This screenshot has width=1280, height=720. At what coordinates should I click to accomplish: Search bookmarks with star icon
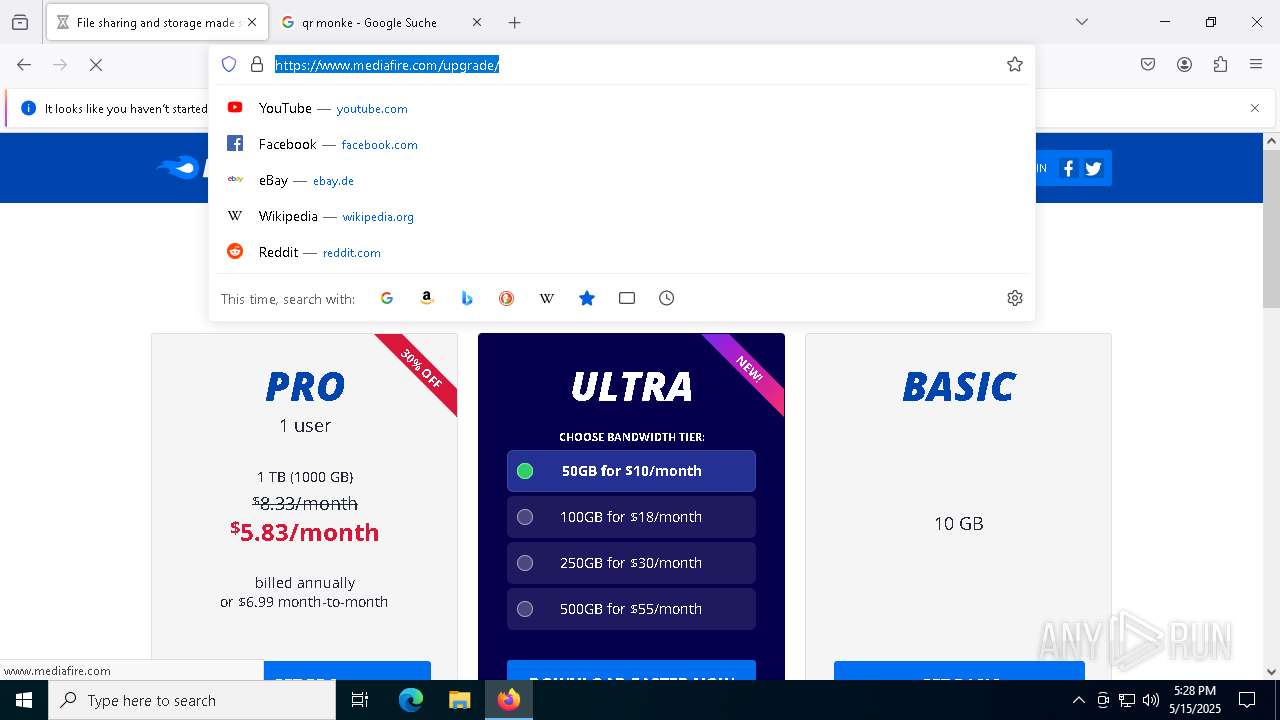tap(587, 298)
